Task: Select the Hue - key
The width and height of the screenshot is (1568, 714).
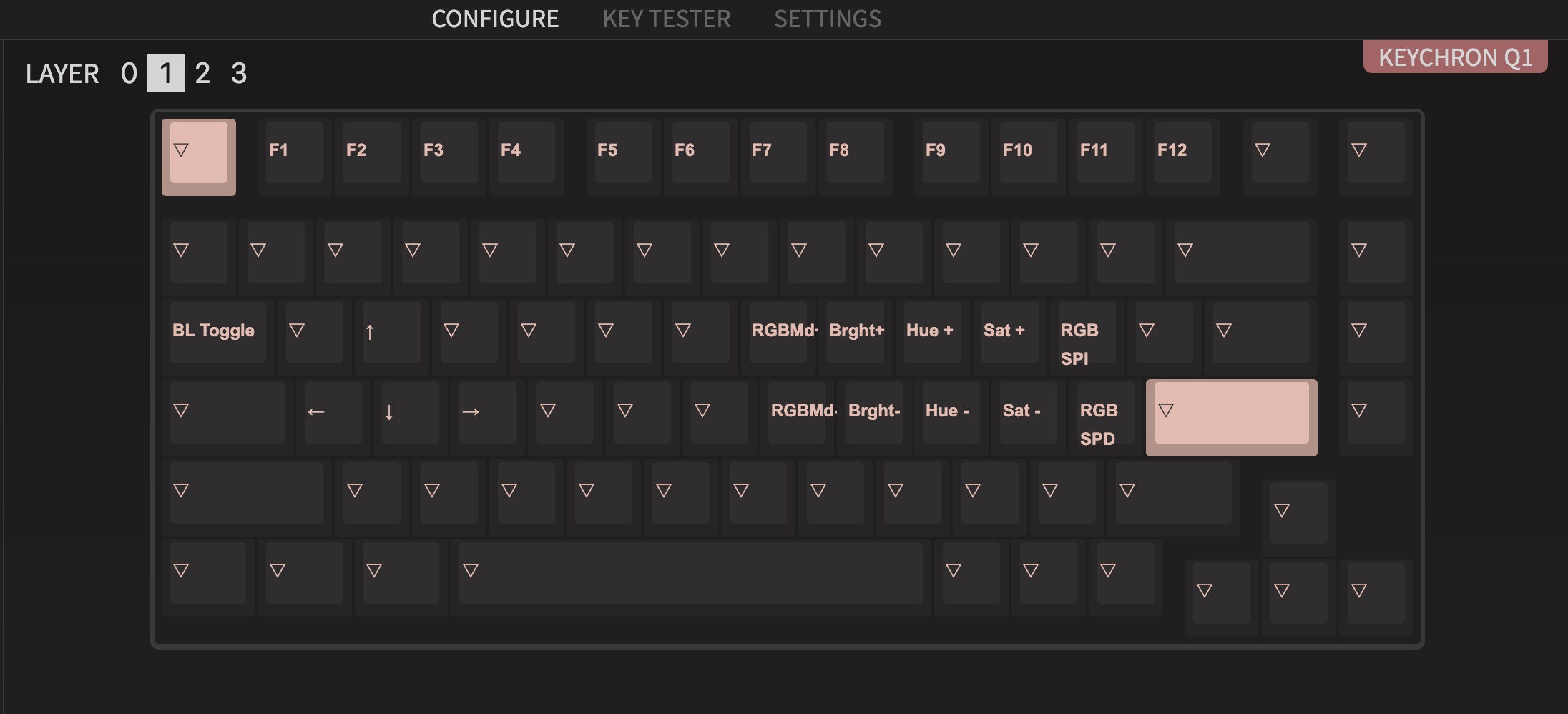Action: pyautogui.click(x=951, y=418)
